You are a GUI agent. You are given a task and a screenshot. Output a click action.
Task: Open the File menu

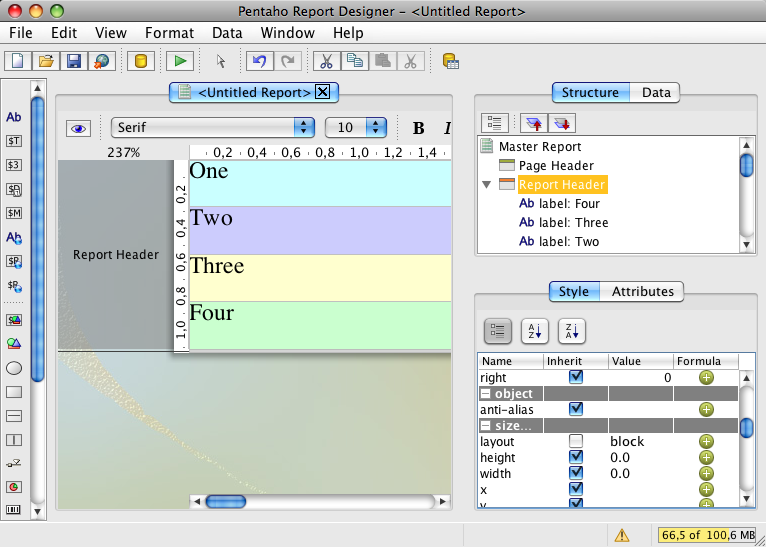tap(21, 33)
